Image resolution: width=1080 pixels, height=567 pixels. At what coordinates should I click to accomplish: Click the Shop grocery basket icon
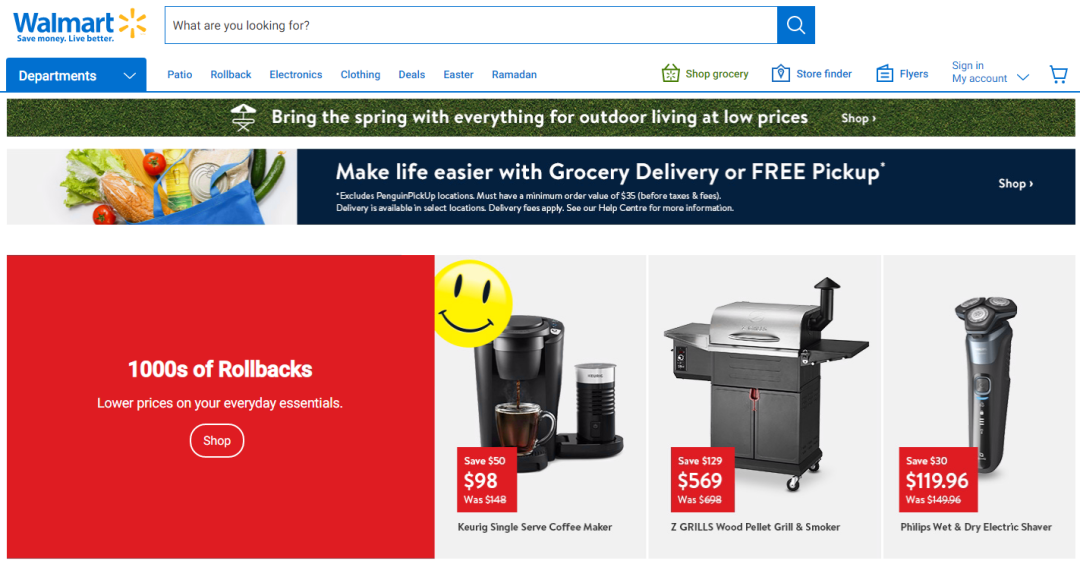click(x=670, y=73)
